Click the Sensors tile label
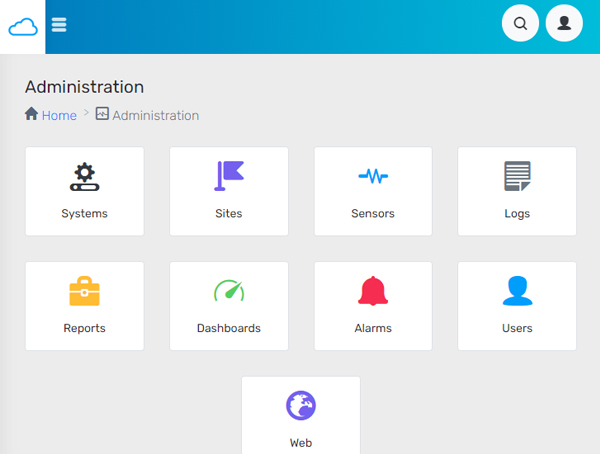Image resolution: width=600 pixels, height=454 pixels. click(x=373, y=213)
